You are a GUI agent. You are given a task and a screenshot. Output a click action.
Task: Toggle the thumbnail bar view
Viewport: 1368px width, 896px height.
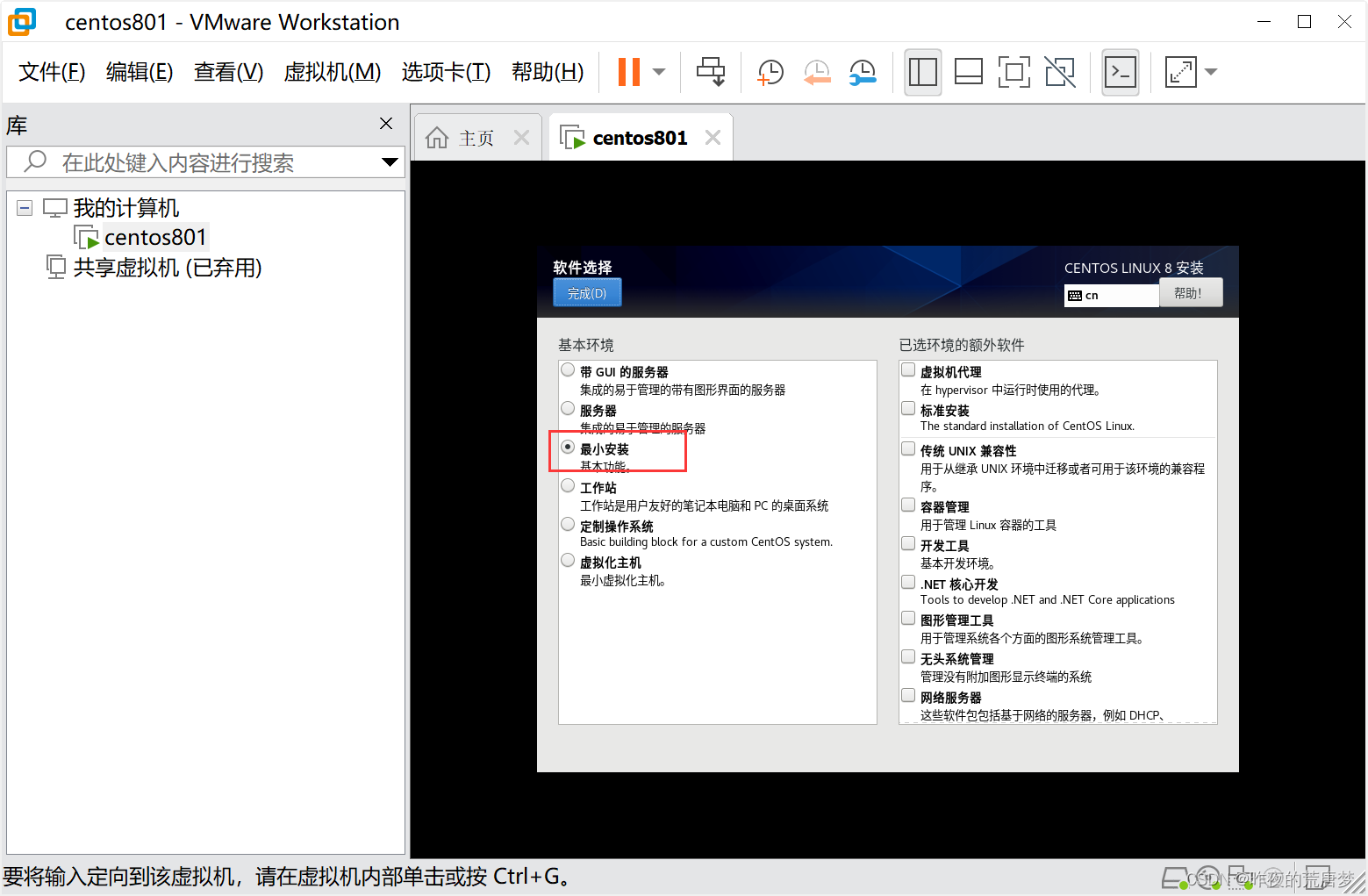tap(969, 72)
